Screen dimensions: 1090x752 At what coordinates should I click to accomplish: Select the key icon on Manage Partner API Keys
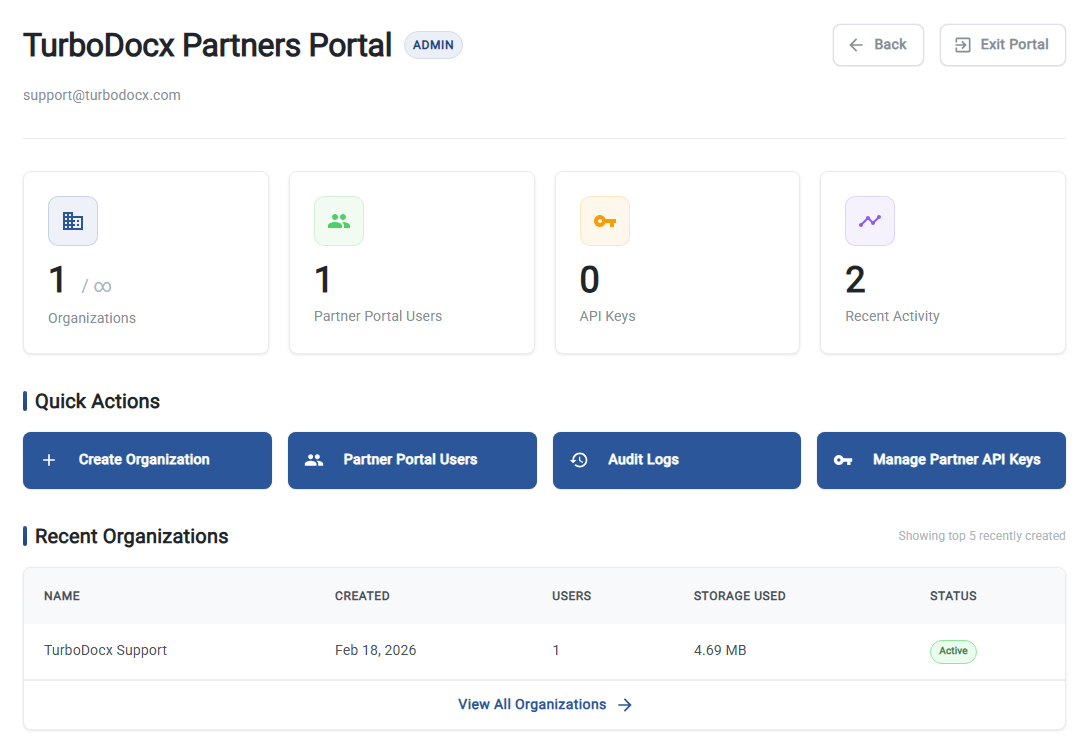[843, 460]
